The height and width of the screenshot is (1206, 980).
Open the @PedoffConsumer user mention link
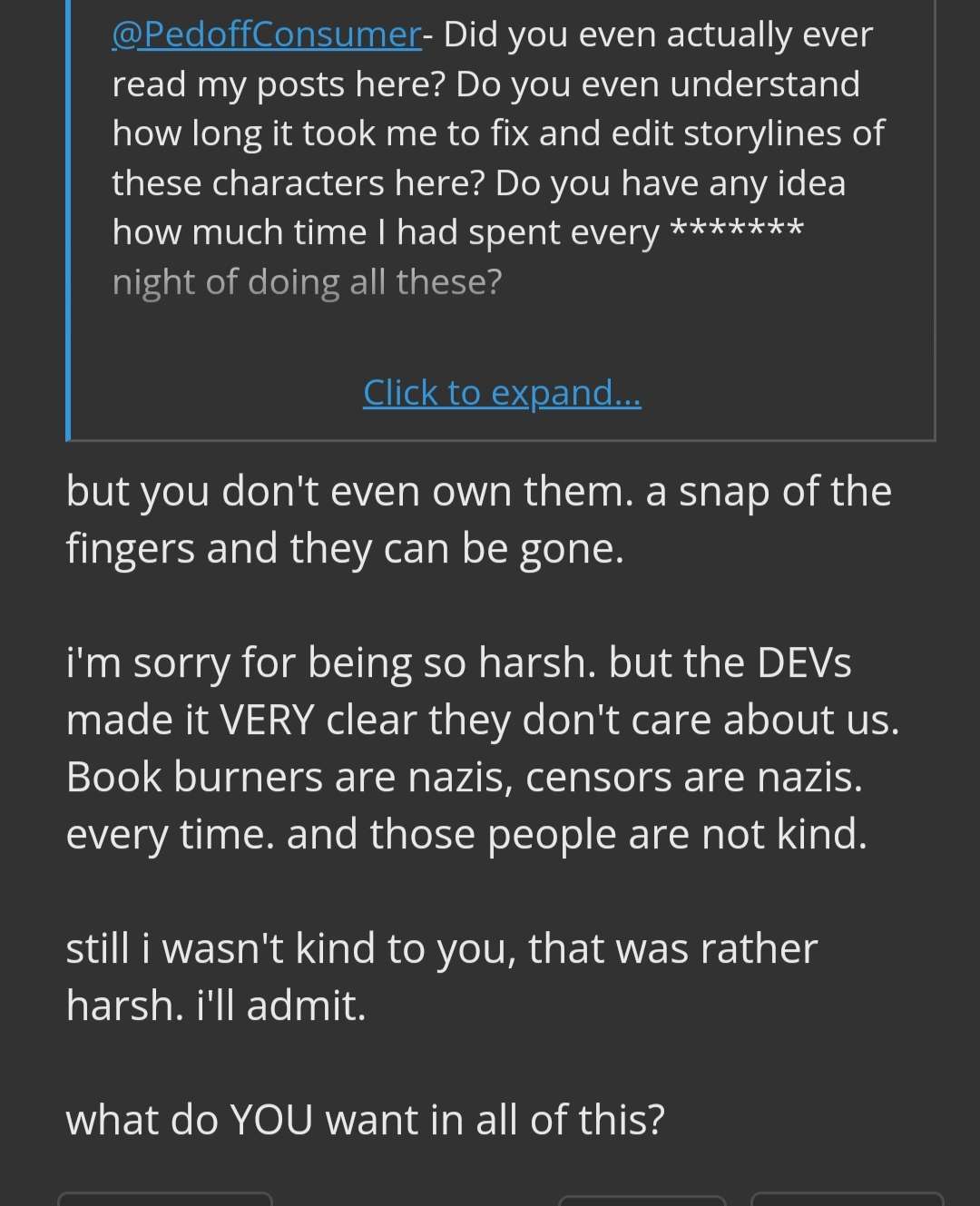click(267, 34)
